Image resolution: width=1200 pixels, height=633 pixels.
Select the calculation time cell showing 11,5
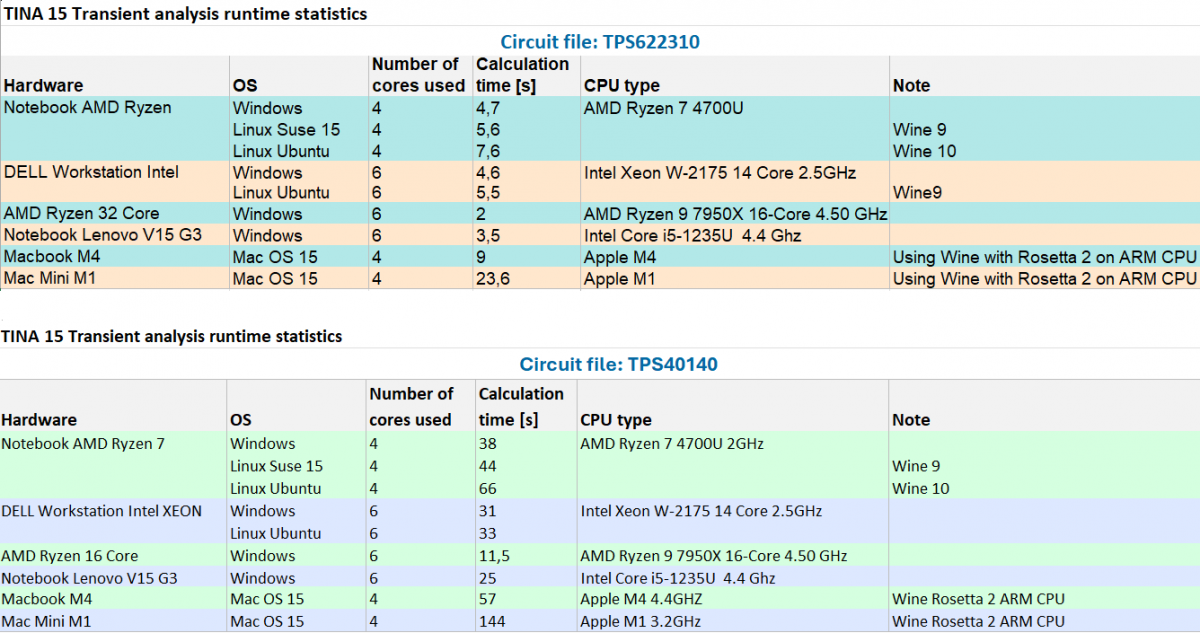point(495,556)
